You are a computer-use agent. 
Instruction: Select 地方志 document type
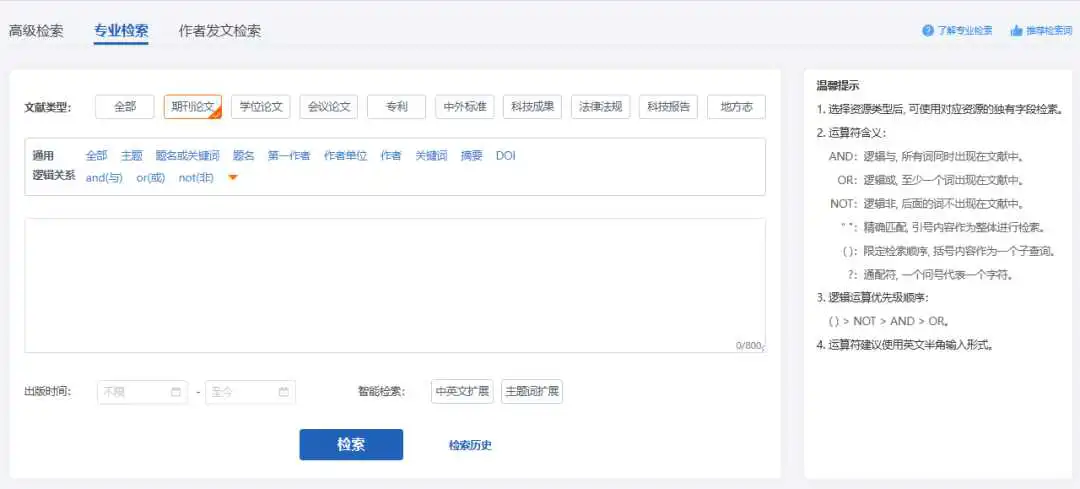[736, 107]
